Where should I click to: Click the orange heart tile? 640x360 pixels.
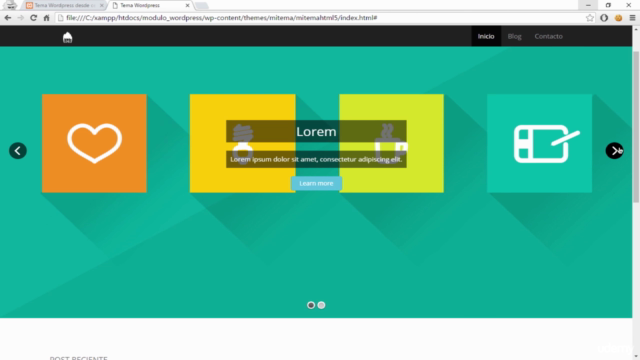94,143
